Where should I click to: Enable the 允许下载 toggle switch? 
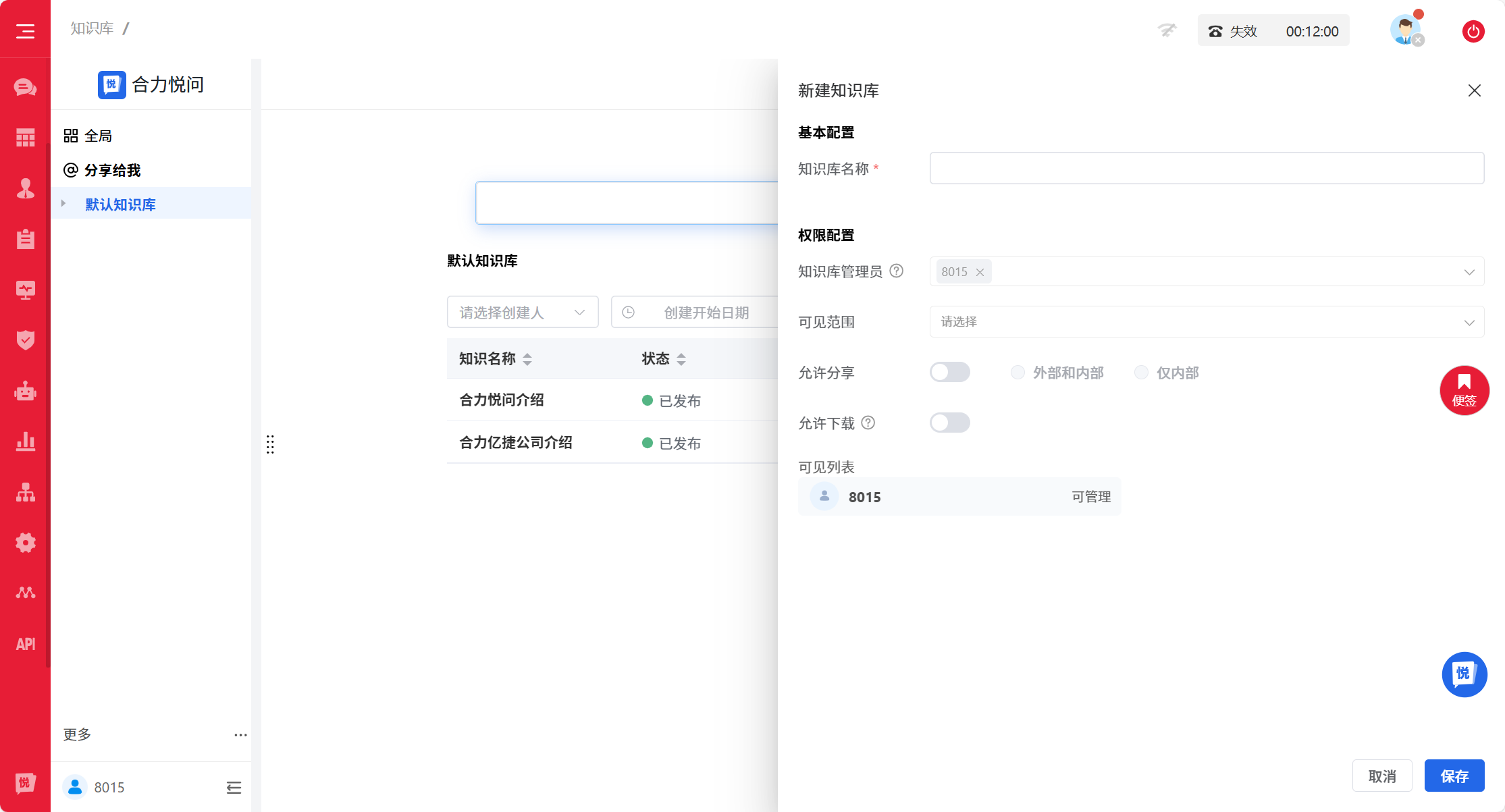pos(950,423)
